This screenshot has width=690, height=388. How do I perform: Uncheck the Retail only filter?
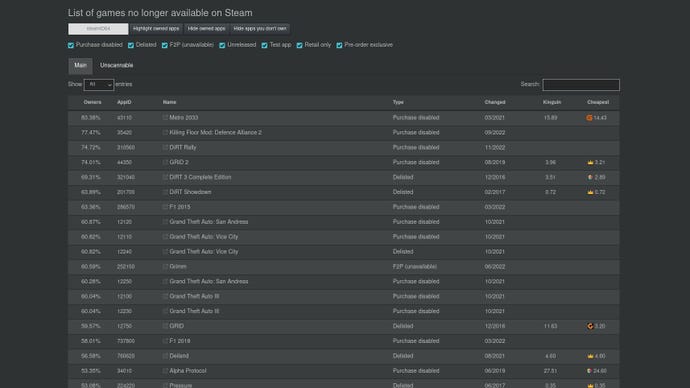[x=300, y=45]
